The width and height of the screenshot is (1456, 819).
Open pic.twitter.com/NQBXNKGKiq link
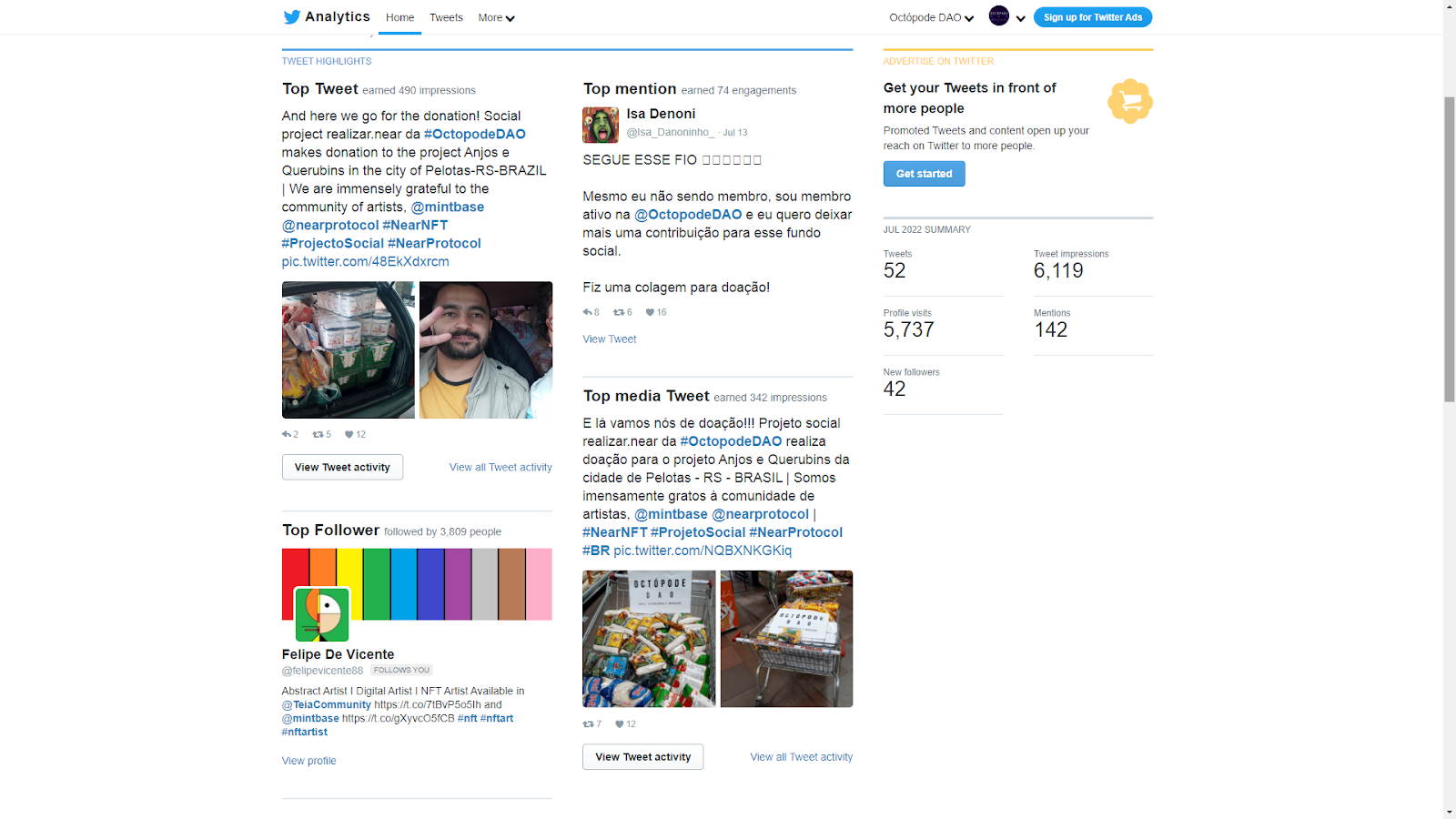(703, 551)
